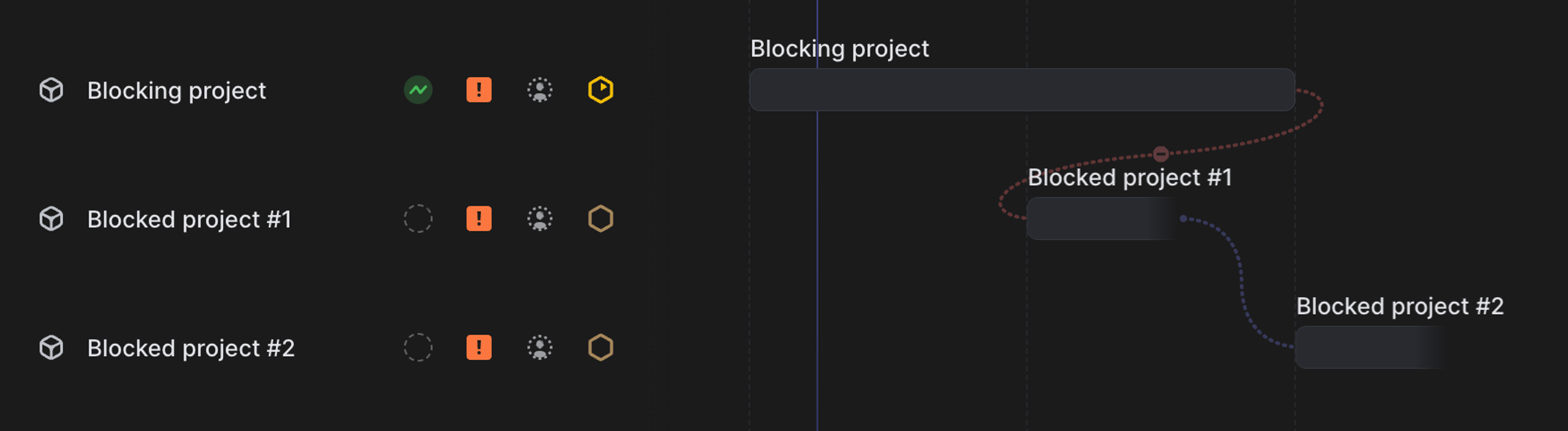
Task: Select the urgent priority icon on Blocking project
Action: tap(479, 89)
